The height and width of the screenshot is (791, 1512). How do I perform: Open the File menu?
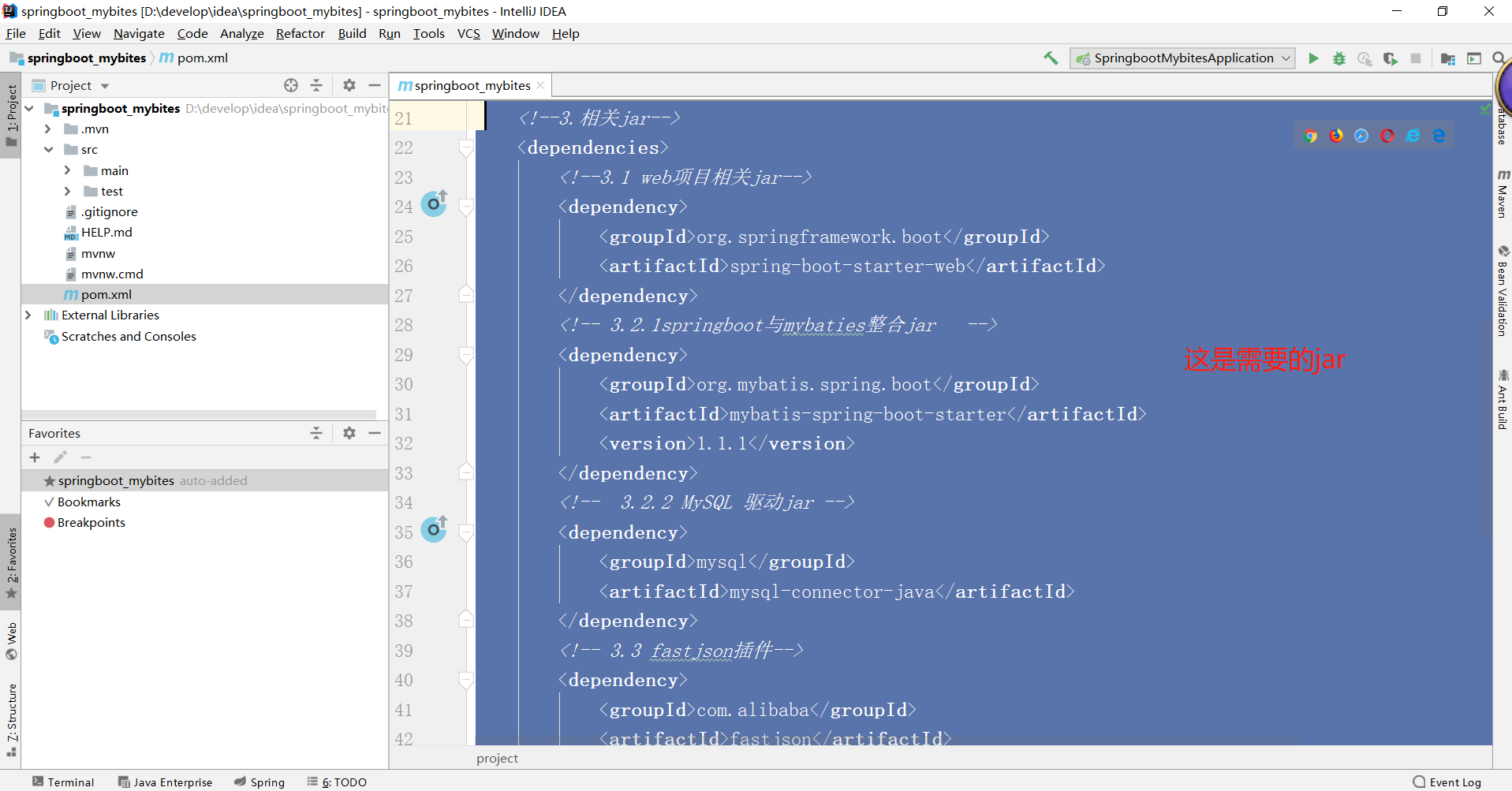click(x=16, y=33)
